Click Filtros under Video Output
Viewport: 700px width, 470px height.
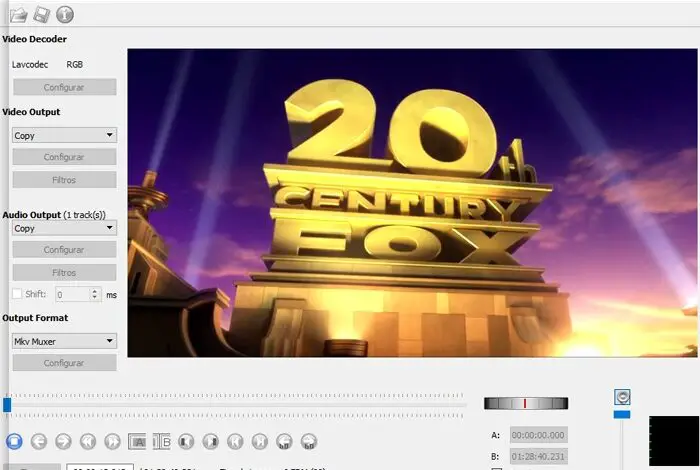[x=64, y=180]
